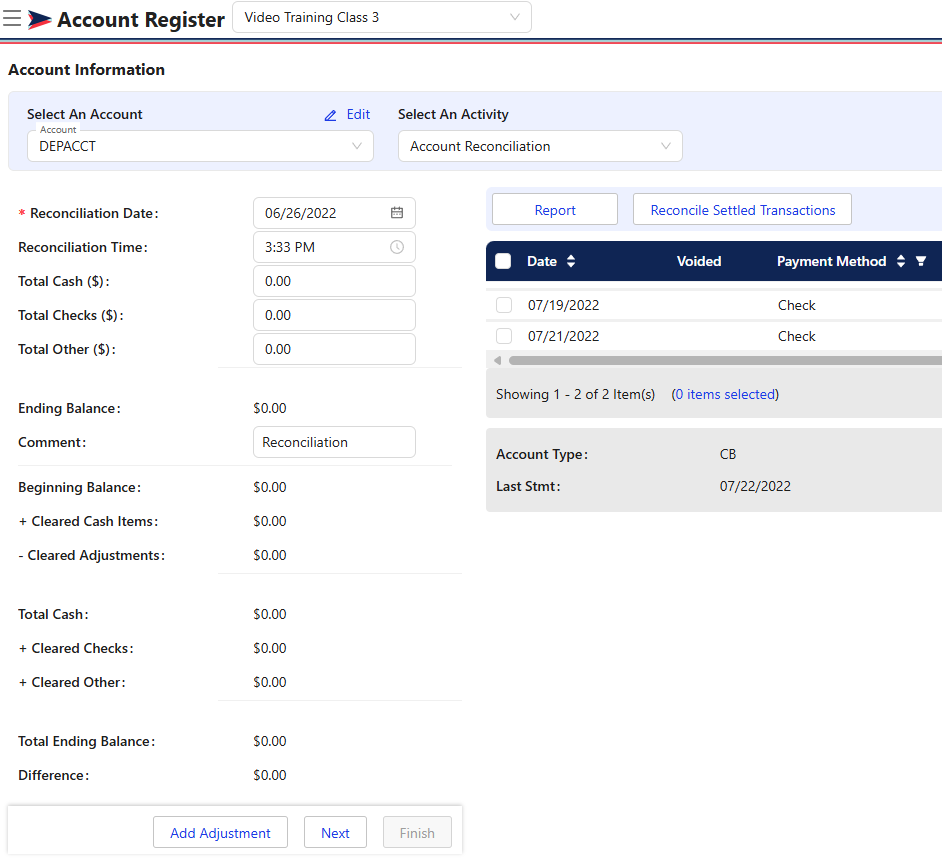Click the Finish button
This screenshot has width=942, height=865.
pos(417,833)
